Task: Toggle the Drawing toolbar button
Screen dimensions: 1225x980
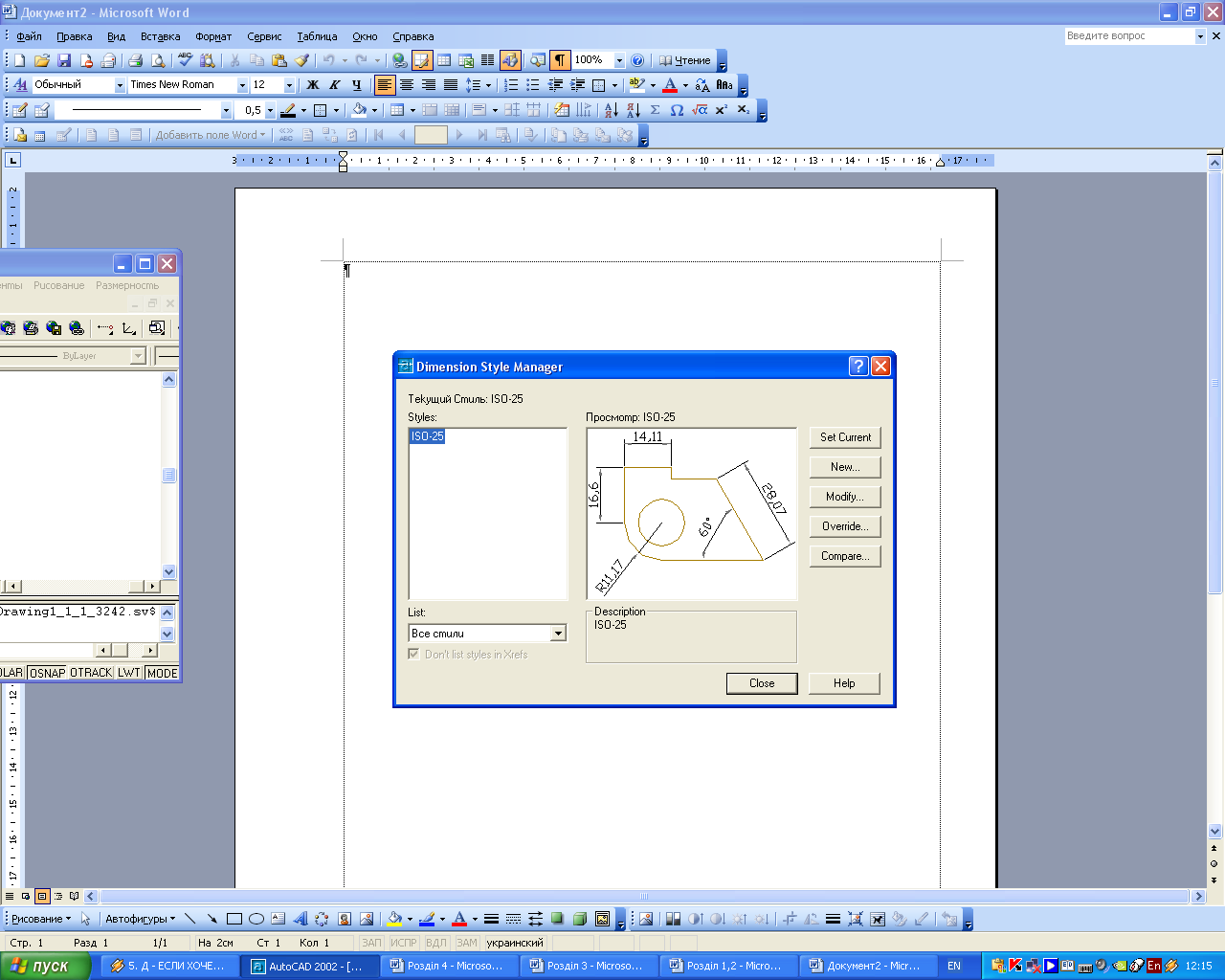Action: pos(510,60)
